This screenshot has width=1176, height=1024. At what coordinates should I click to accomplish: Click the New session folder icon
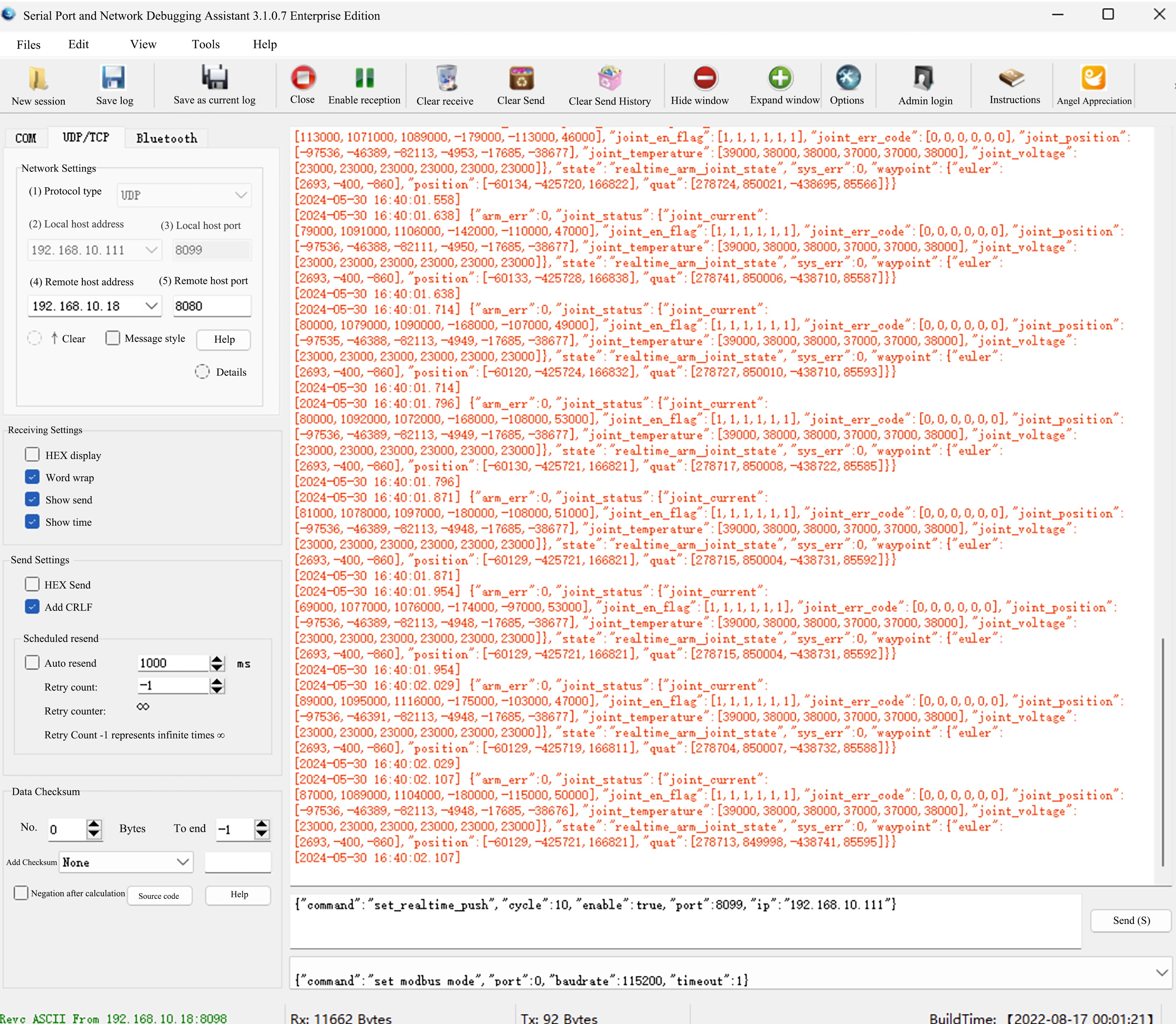pyautogui.click(x=38, y=79)
